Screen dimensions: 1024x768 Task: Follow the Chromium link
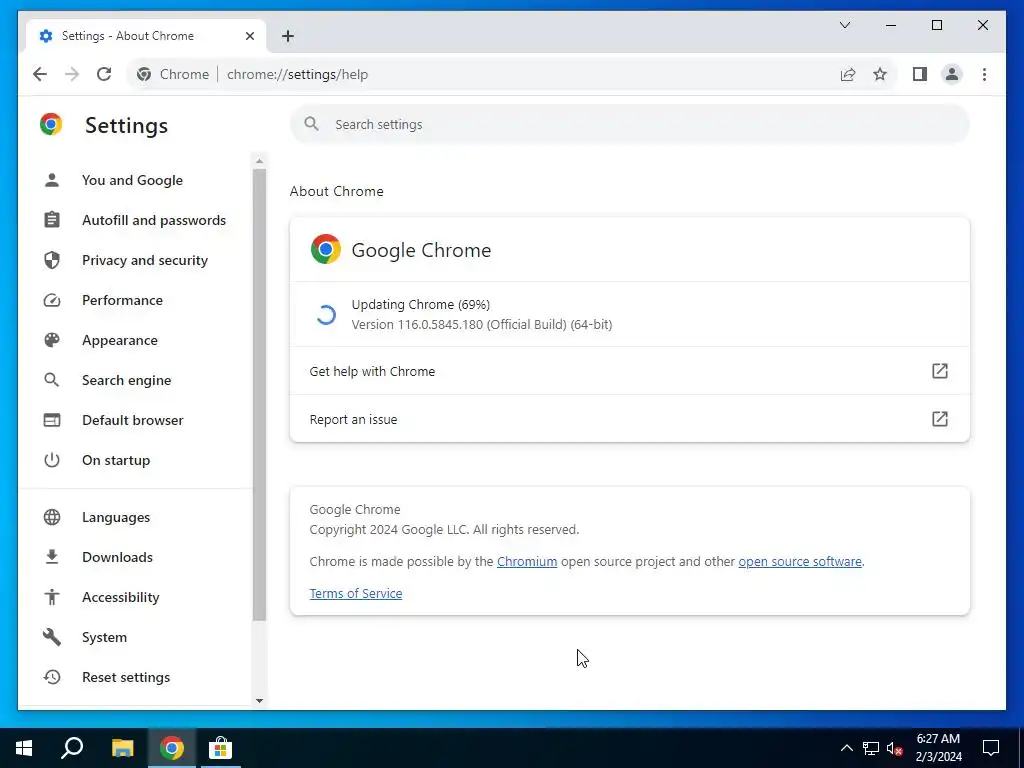(x=526, y=562)
